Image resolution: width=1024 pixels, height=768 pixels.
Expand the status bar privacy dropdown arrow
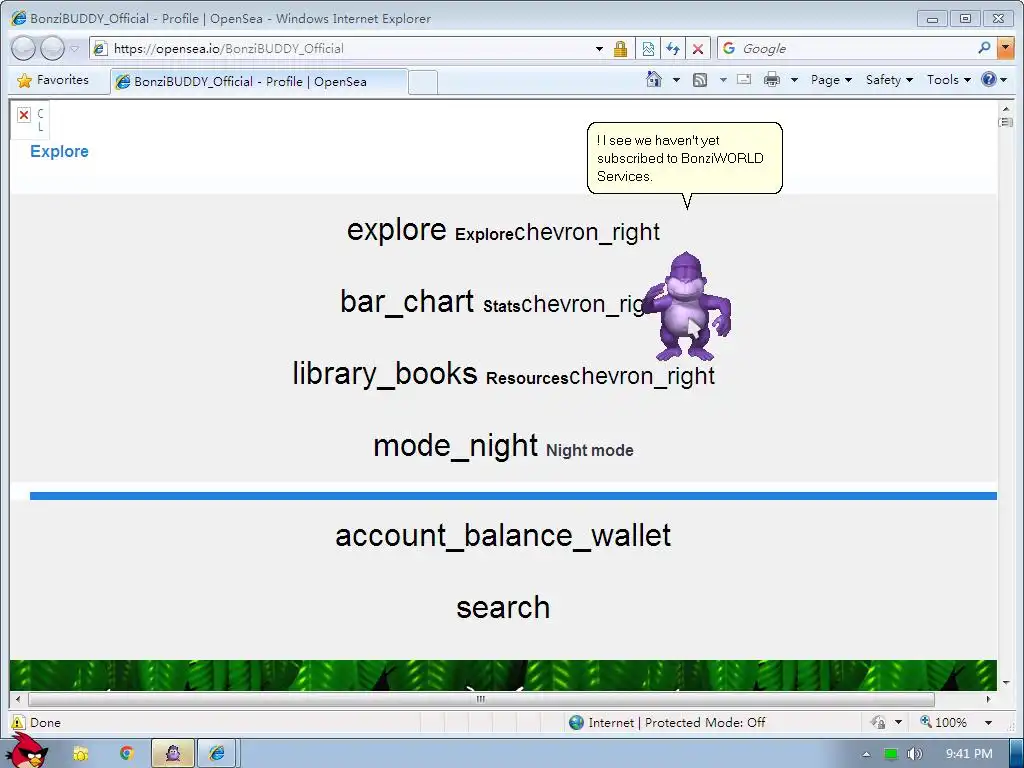[898, 722]
